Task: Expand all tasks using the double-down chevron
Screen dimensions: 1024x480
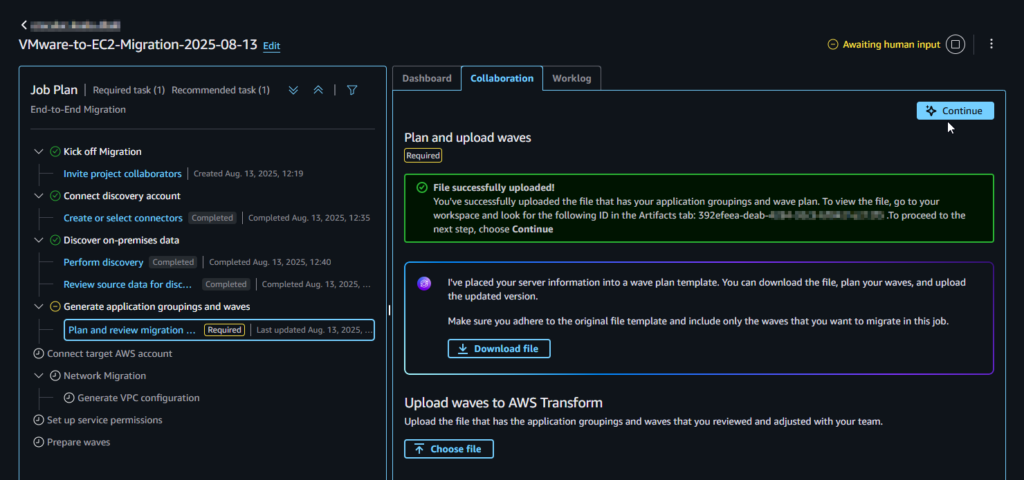Action: 294,90
